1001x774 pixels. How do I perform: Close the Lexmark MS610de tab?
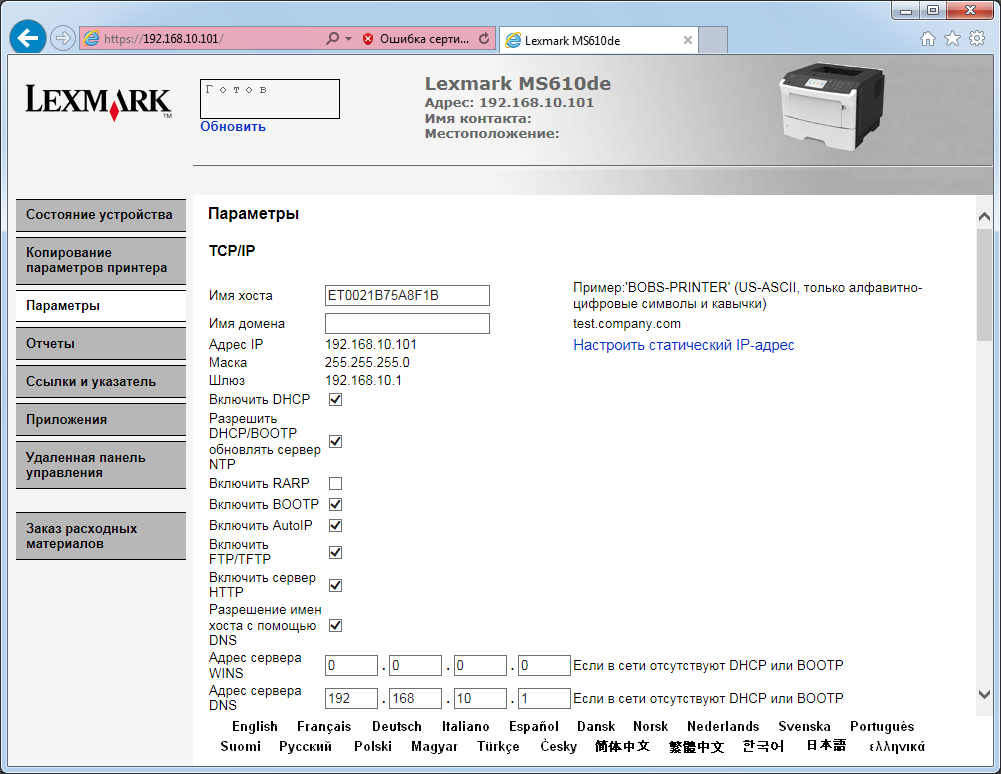[x=688, y=40]
